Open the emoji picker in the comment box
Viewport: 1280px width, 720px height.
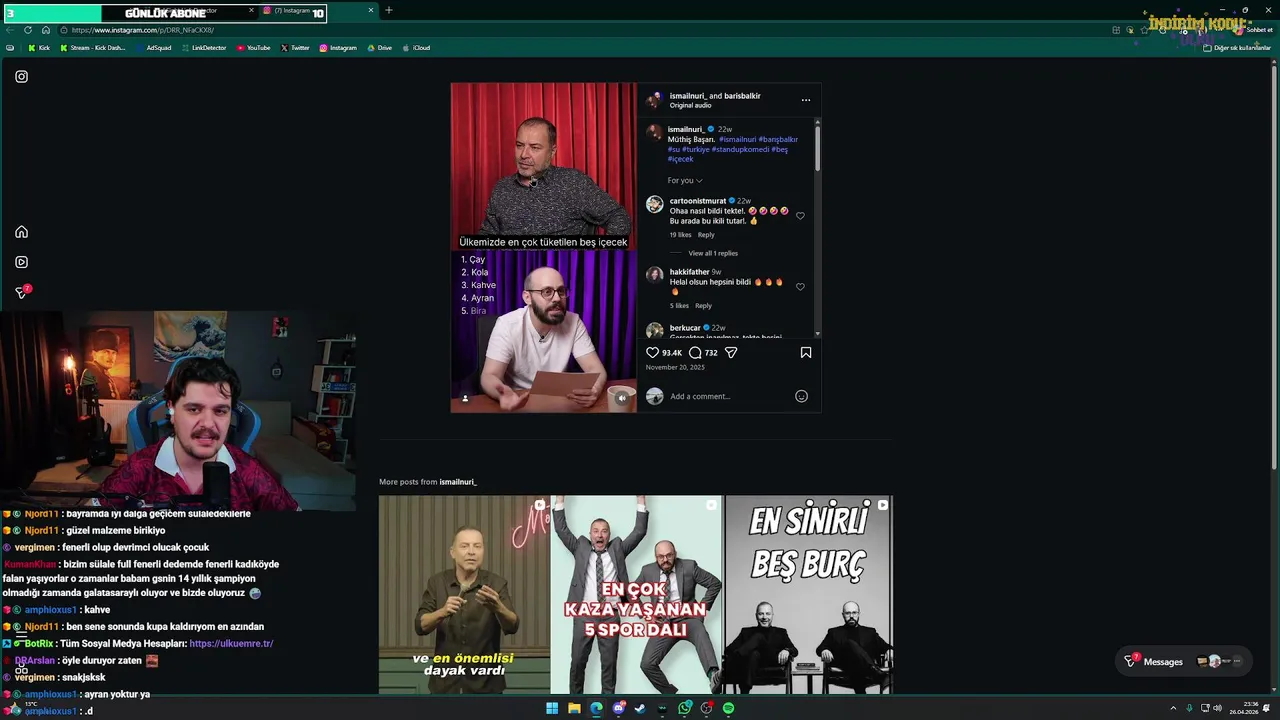[x=801, y=396]
